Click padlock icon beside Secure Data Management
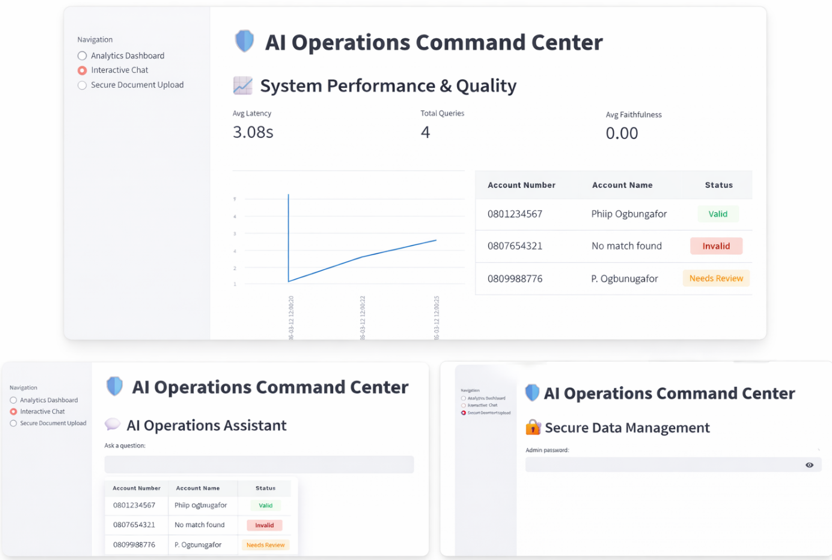 click(x=533, y=427)
